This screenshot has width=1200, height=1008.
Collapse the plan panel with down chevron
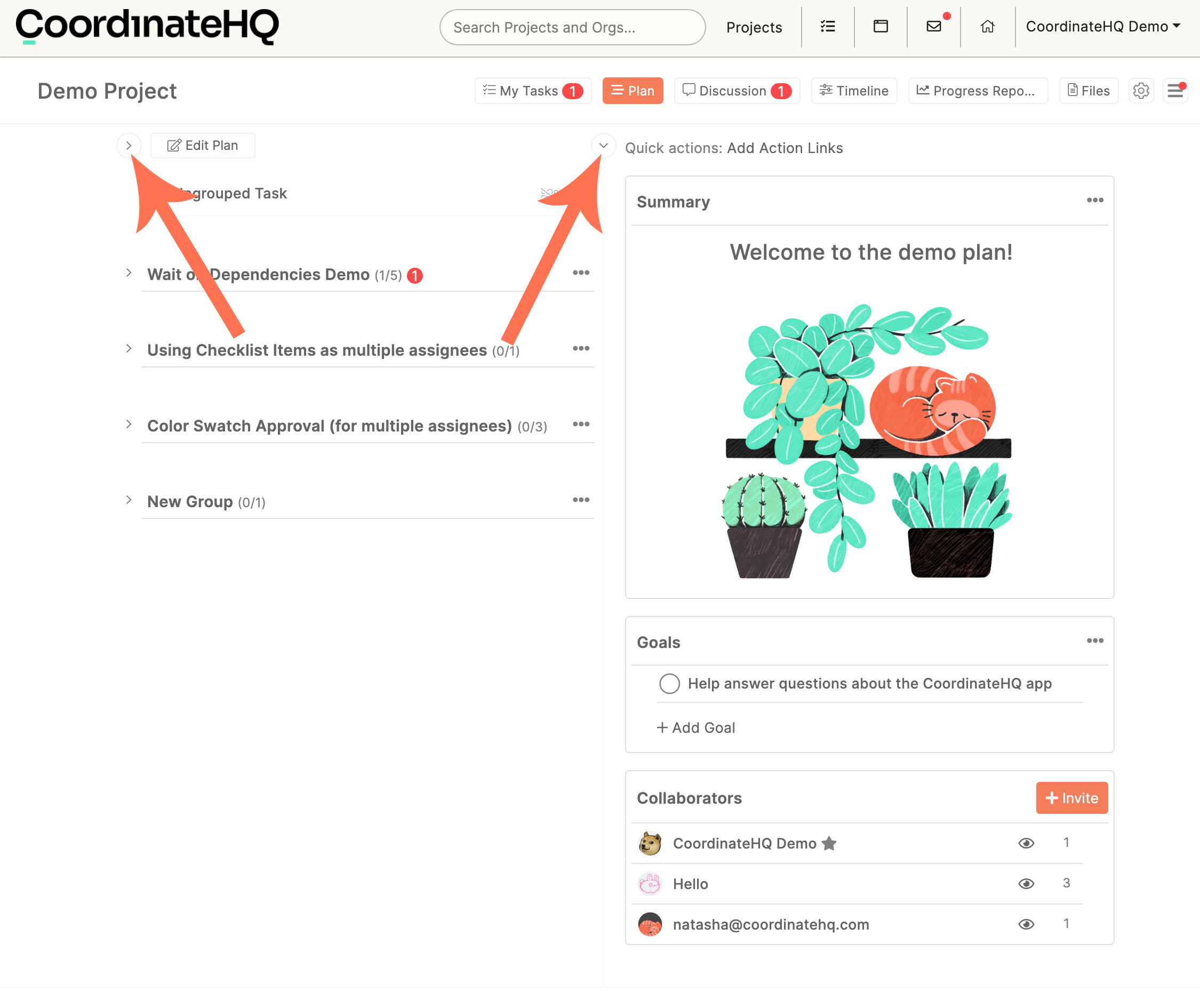[x=603, y=145]
